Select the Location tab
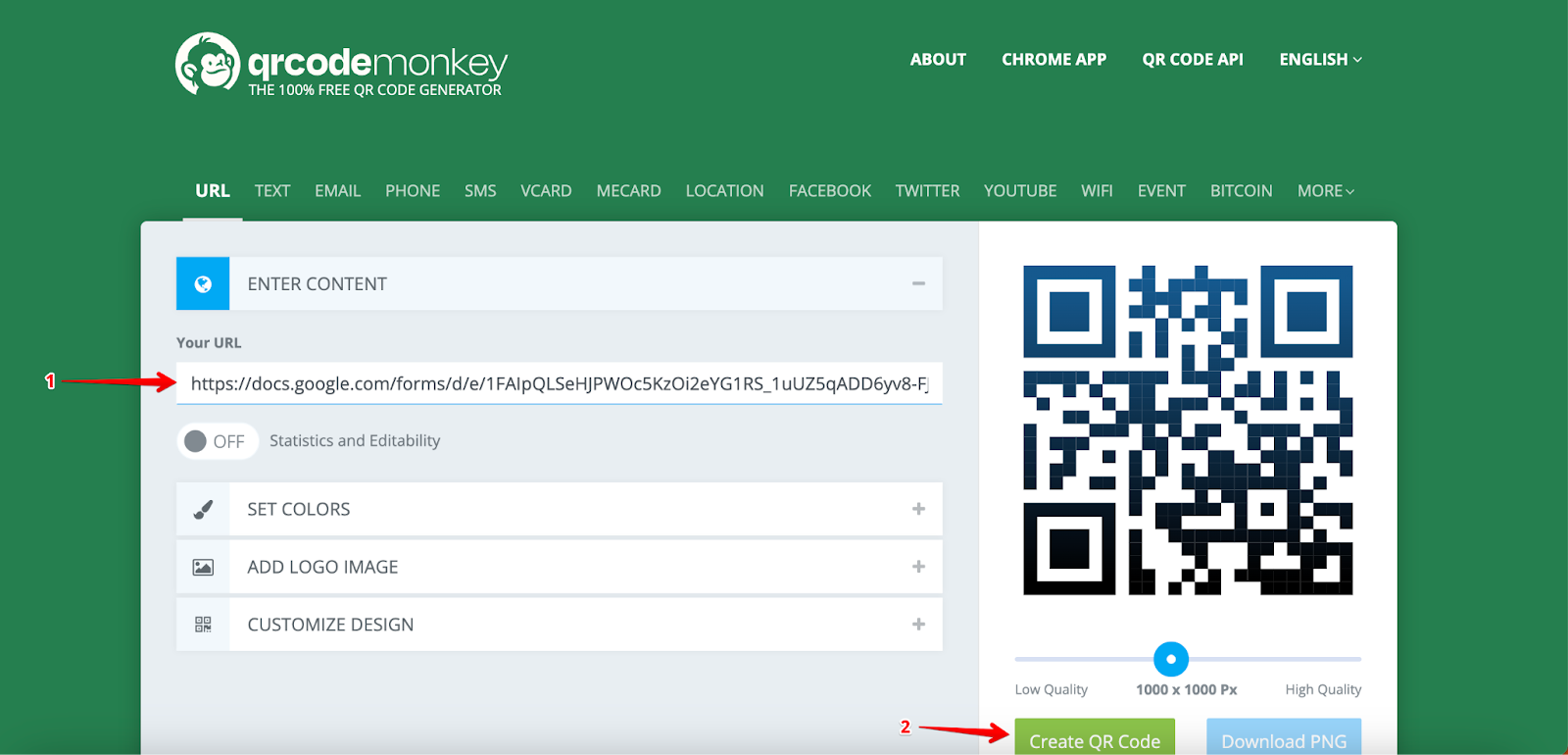Image resolution: width=1568 pixels, height=755 pixels. coord(725,191)
